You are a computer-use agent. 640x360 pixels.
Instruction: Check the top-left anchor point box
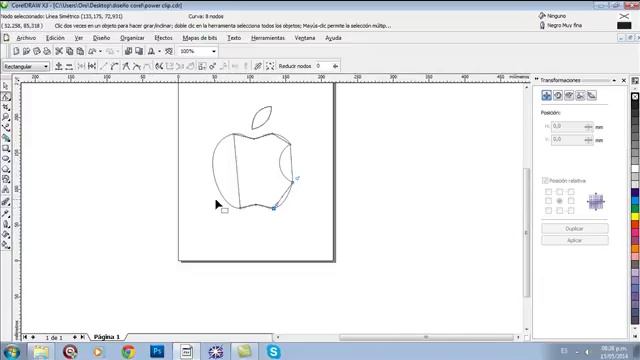point(549,192)
